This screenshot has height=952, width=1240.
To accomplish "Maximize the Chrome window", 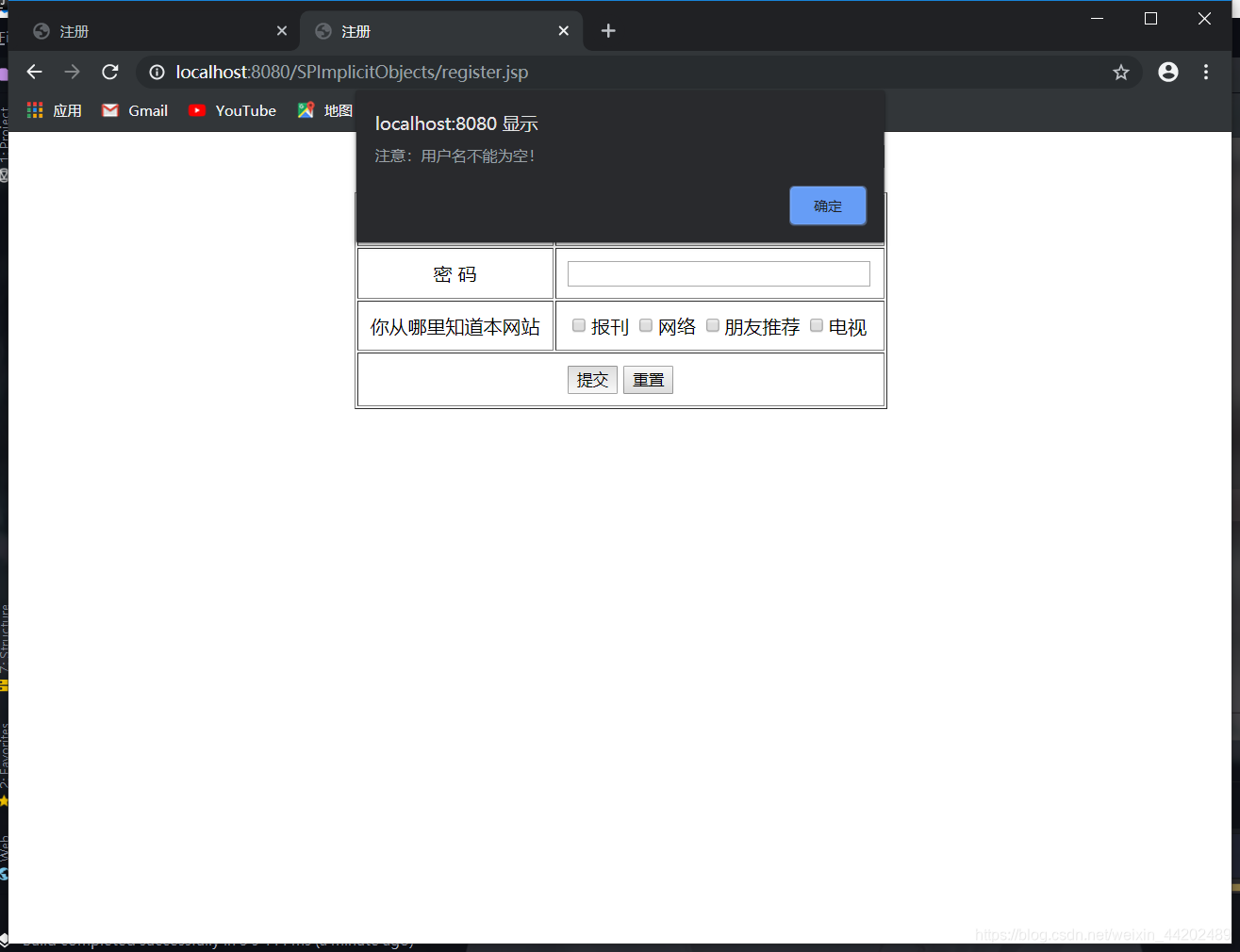I will tap(1150, 18).
